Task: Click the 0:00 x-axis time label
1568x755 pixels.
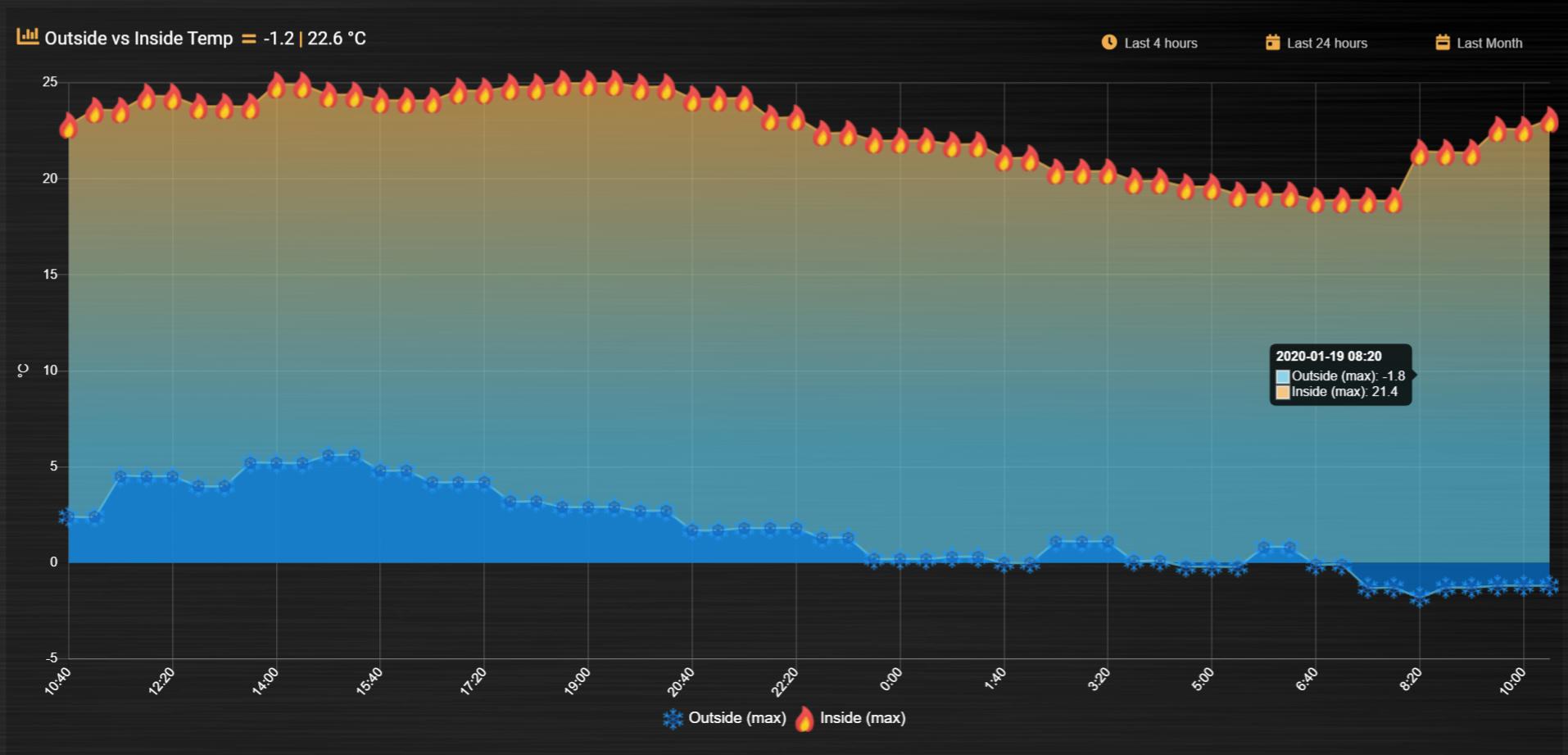Action: point(891,680)
